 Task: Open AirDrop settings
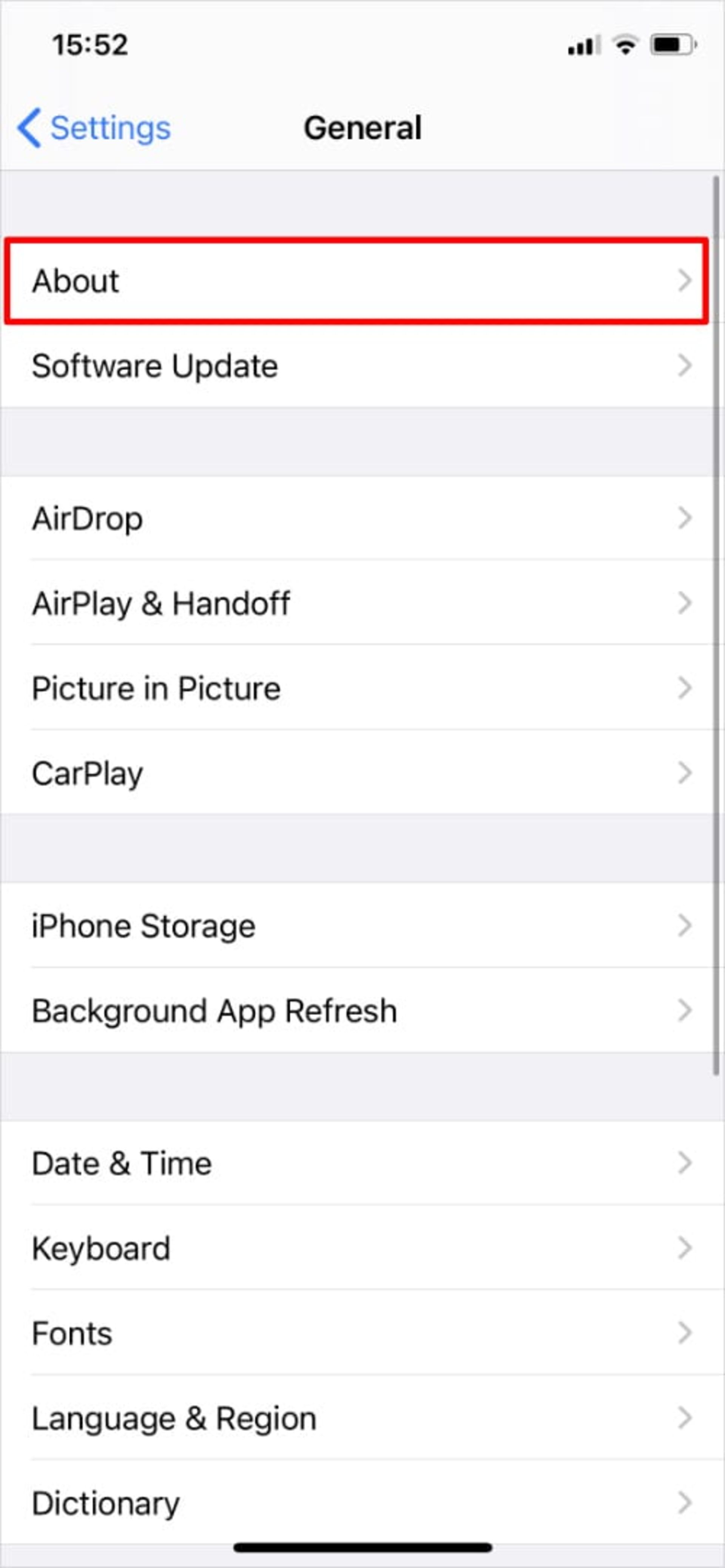point(362,518)
